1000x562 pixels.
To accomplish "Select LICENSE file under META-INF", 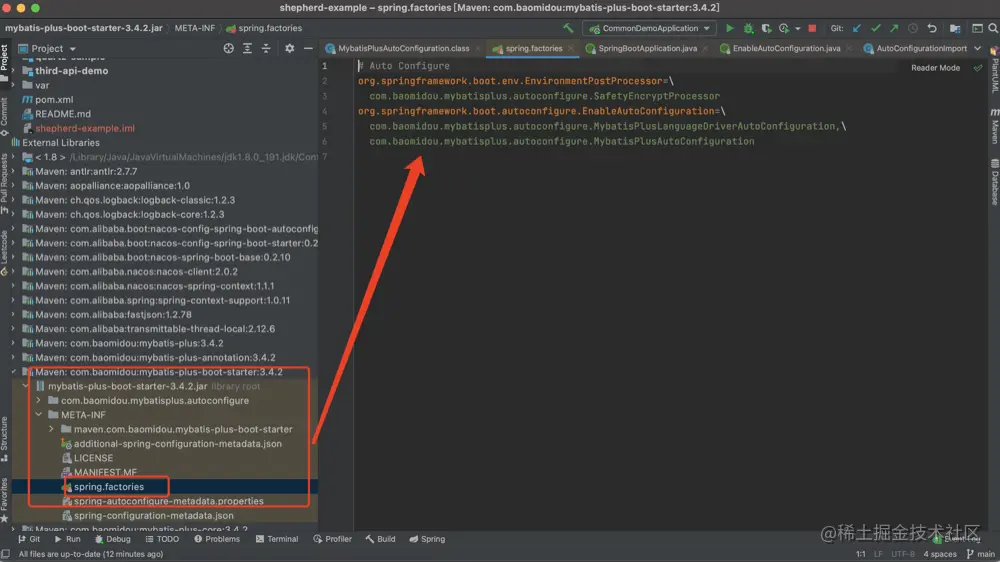I will (x=93, y=458).
